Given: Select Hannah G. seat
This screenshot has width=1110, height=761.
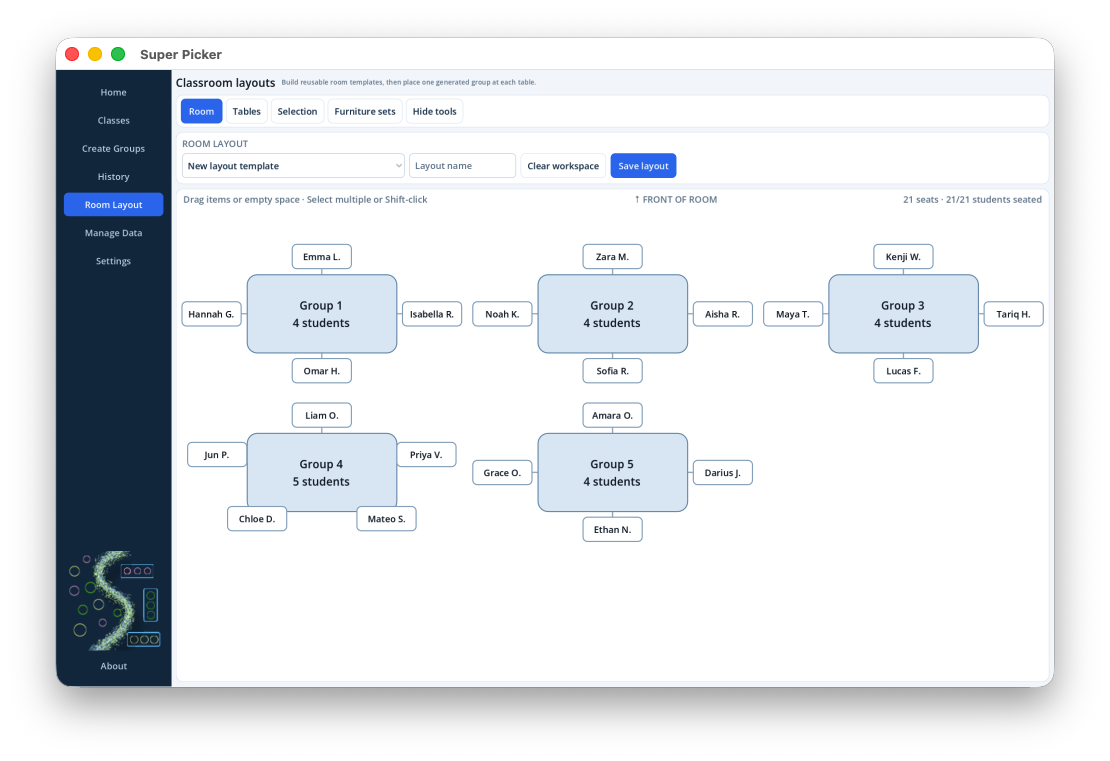Looking at the screenshot, I should click(x=211, y=314).
